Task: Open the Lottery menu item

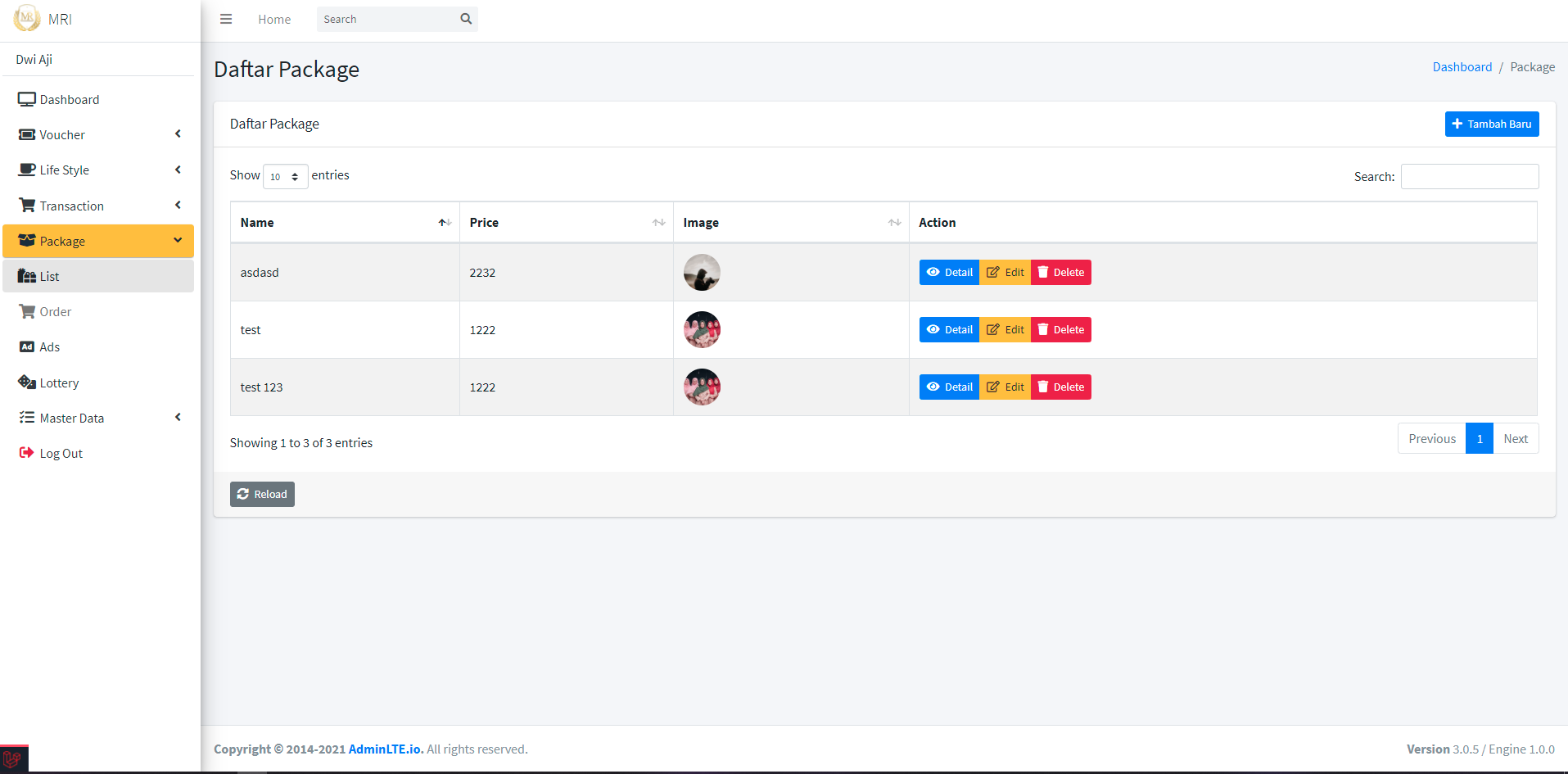Action: [98, 382]
